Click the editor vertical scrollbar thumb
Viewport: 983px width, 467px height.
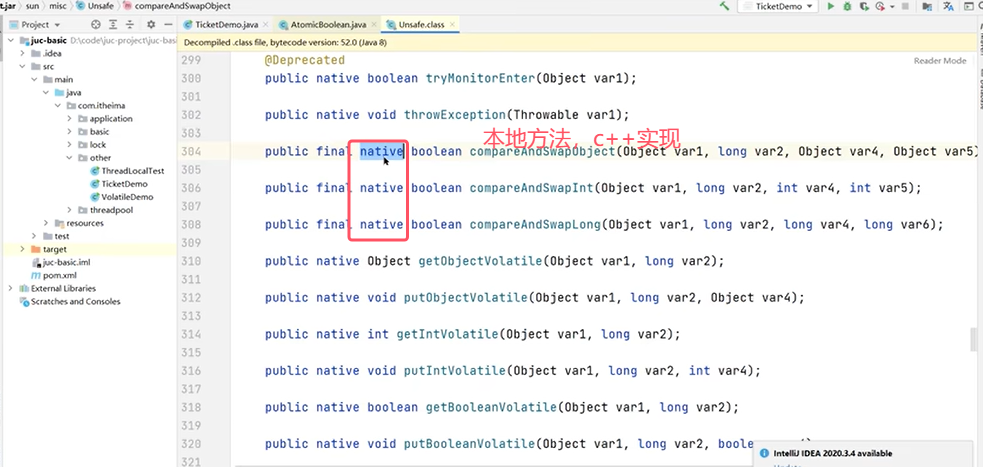tap(974, 340)
